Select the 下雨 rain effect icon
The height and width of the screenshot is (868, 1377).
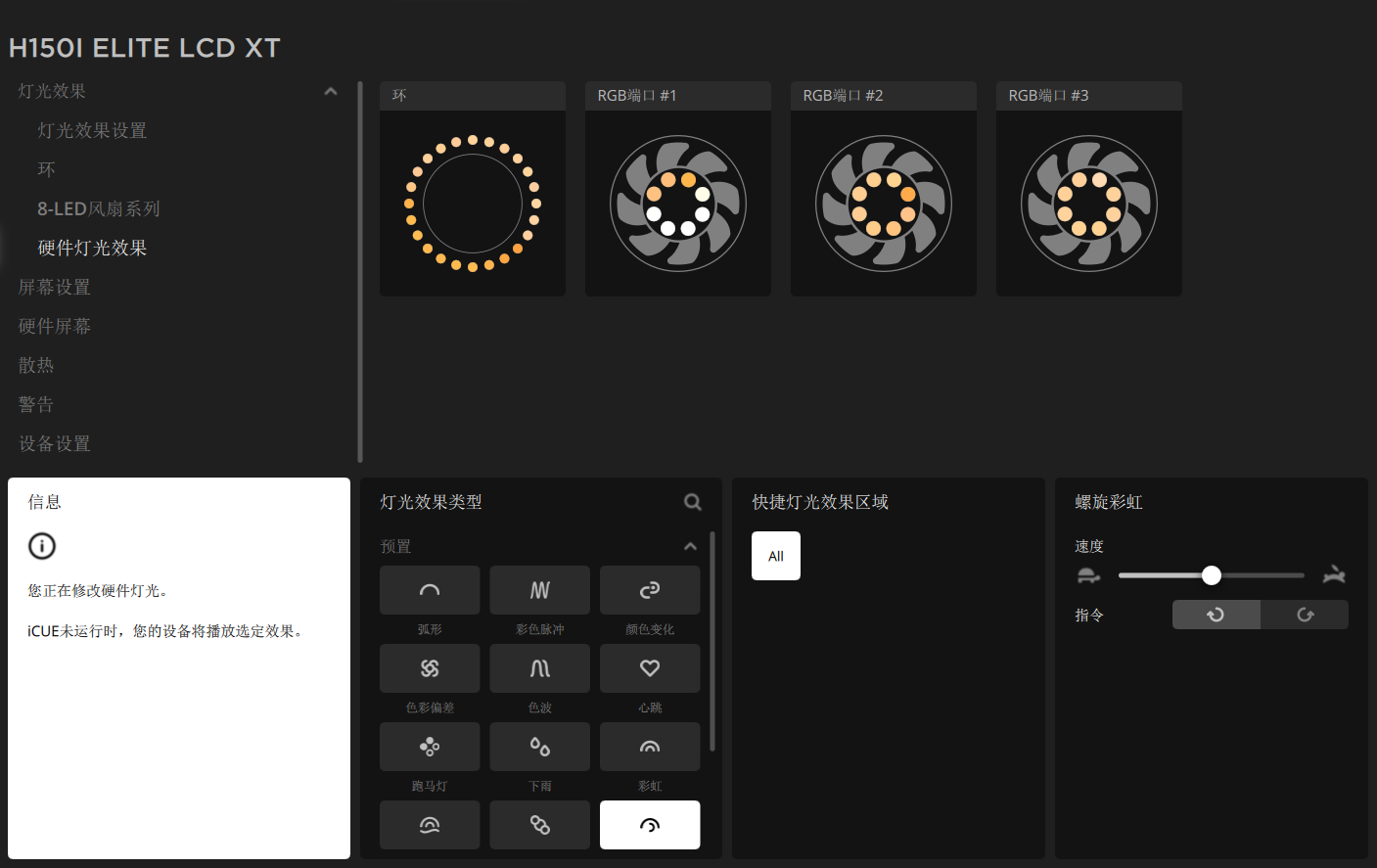pos(539,747)
